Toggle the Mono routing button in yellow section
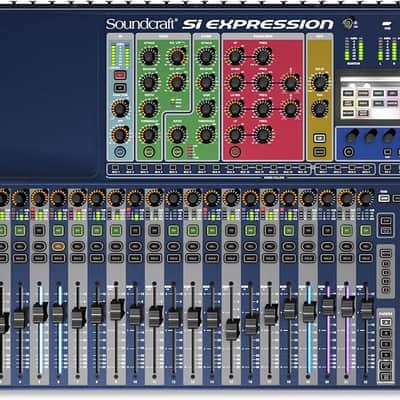400x400 pixels. [x=319, y=152]
